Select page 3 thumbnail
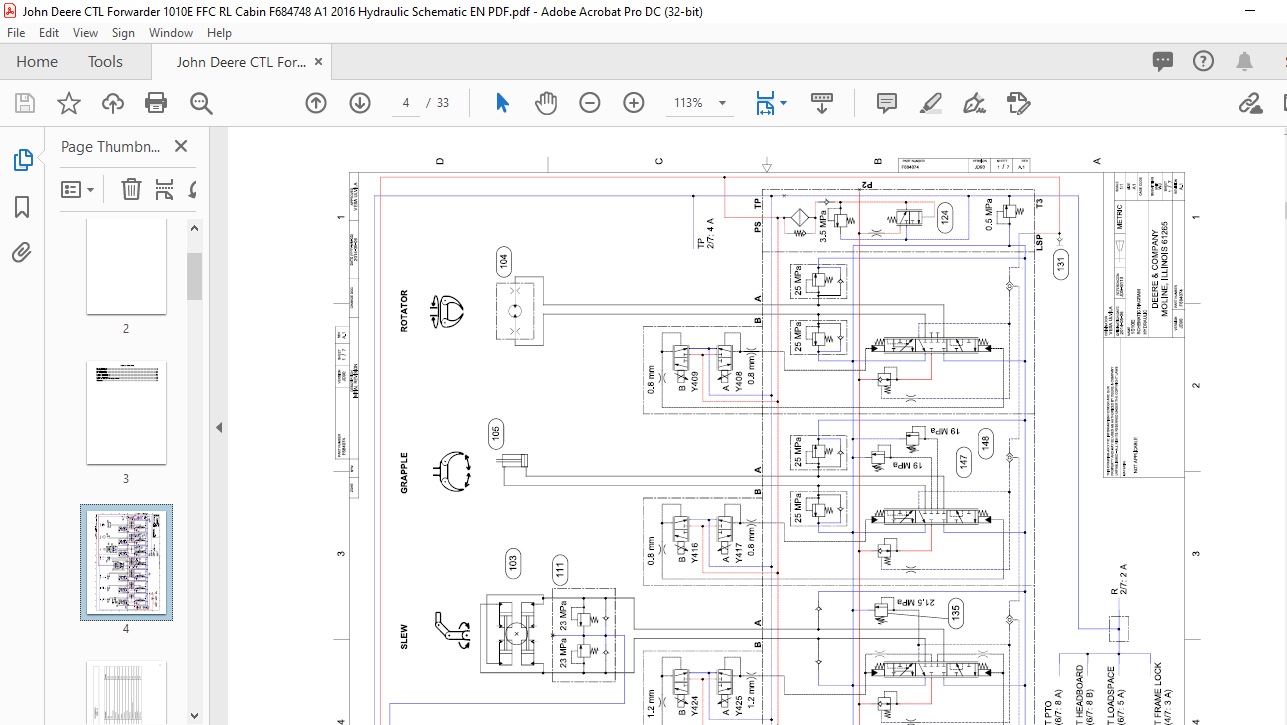1287x725 pixels. 126,413
